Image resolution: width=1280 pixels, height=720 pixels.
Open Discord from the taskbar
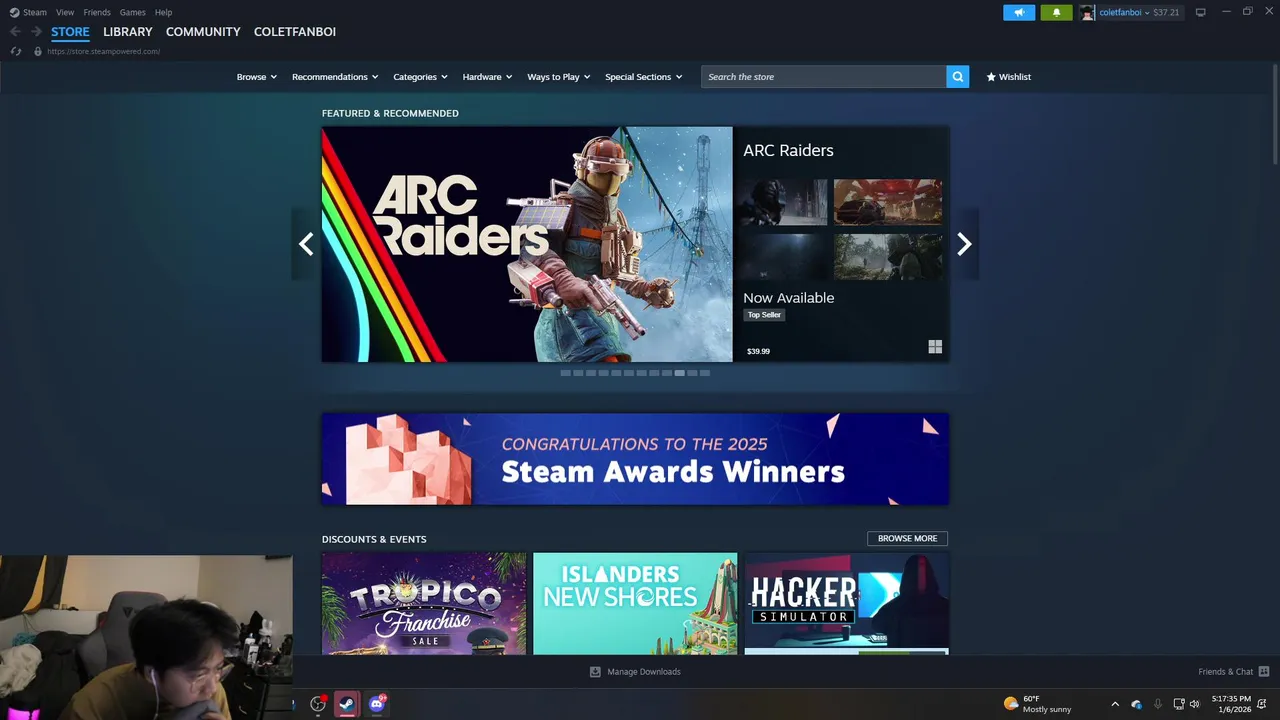tap(377, 704)
